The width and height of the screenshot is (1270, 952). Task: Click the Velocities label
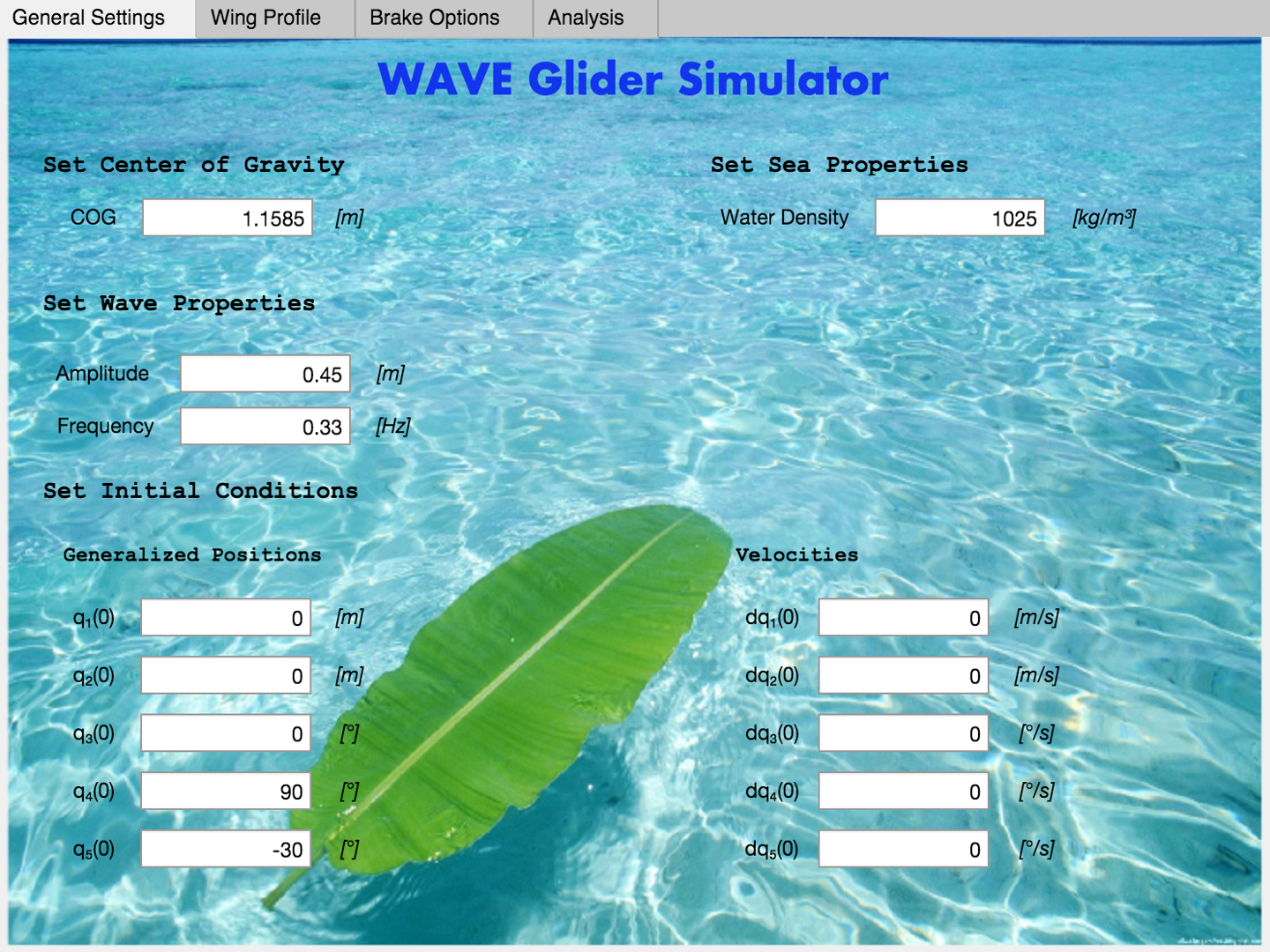(797, 554)
